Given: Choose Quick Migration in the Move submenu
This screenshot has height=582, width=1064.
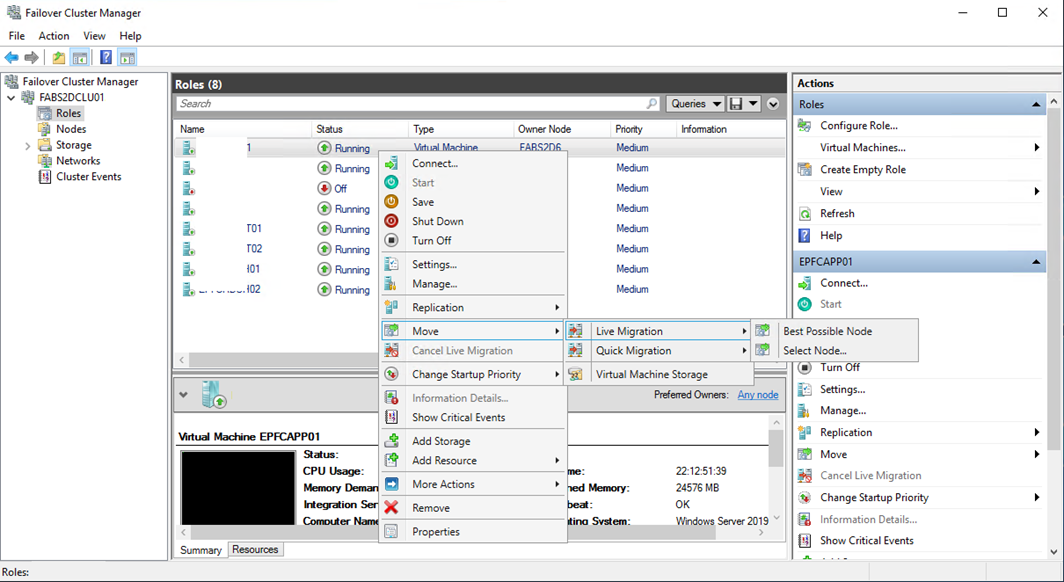Looking at the screenshot, I should coord(658,351).
